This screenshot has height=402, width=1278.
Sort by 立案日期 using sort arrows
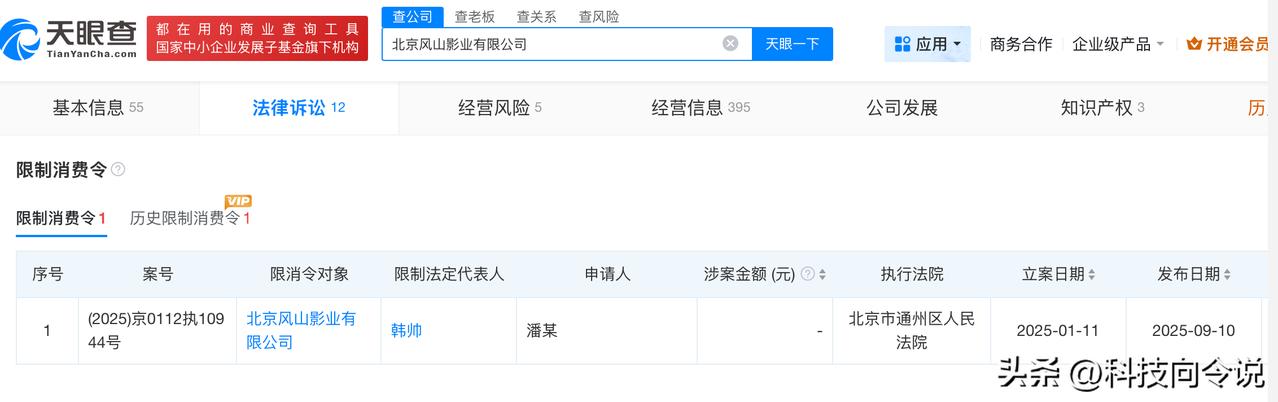(x=1091, y=274)
